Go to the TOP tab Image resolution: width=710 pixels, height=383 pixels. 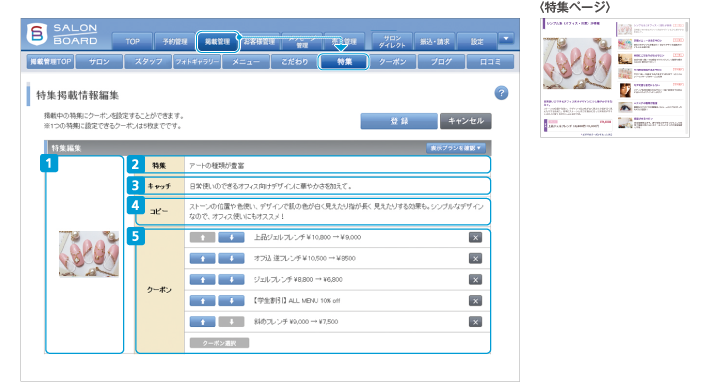point(132,42)
